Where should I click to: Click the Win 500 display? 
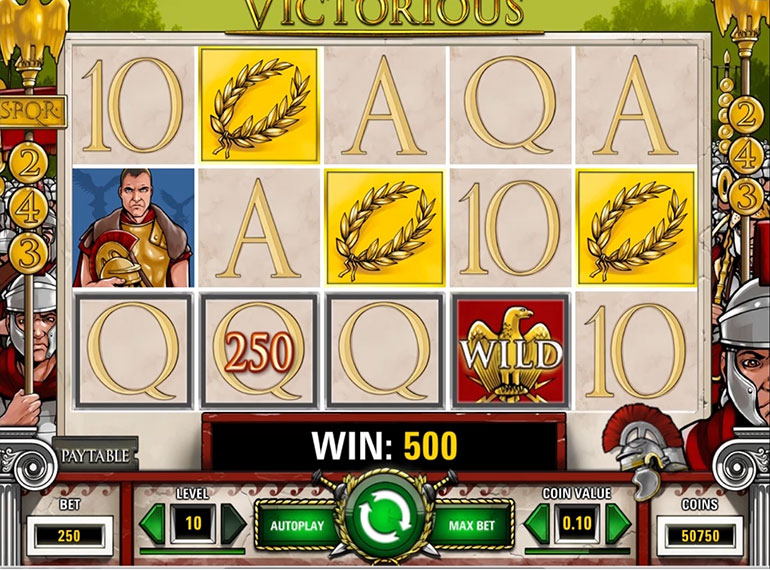[385, 445]
